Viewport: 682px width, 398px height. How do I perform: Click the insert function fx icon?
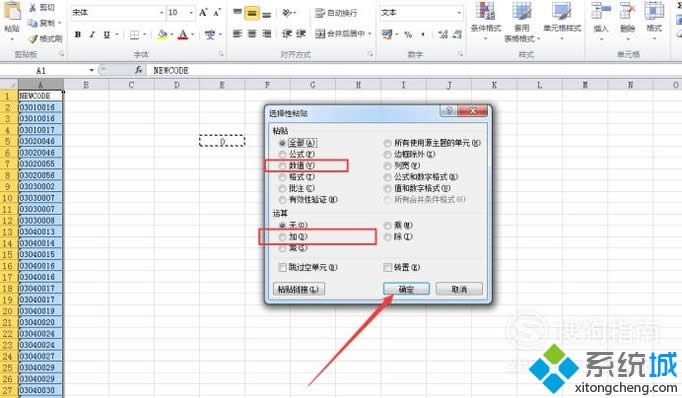[138, 70]
